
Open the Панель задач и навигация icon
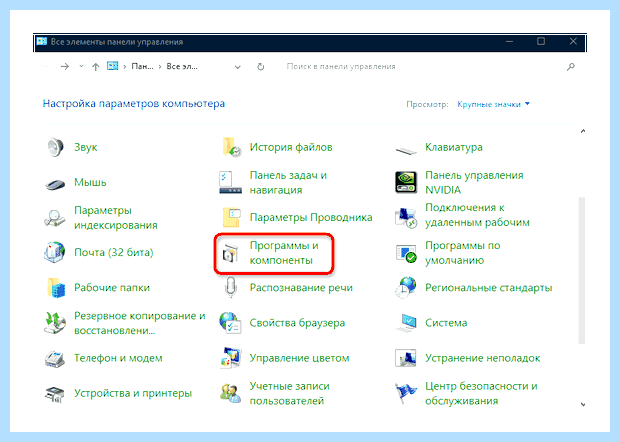click(231, 182)
